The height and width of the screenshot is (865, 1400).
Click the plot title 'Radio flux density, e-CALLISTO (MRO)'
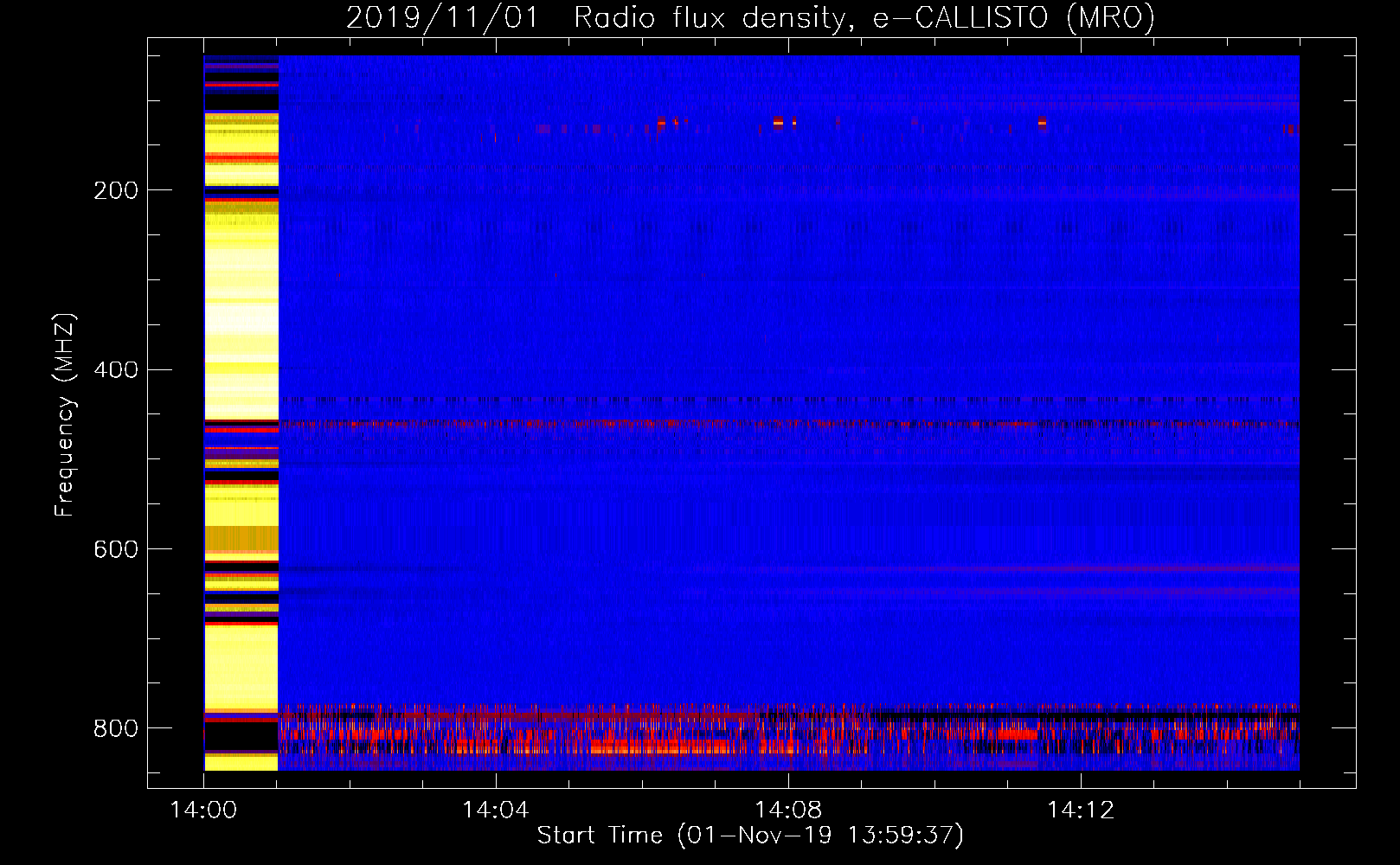tap(864, 17)
